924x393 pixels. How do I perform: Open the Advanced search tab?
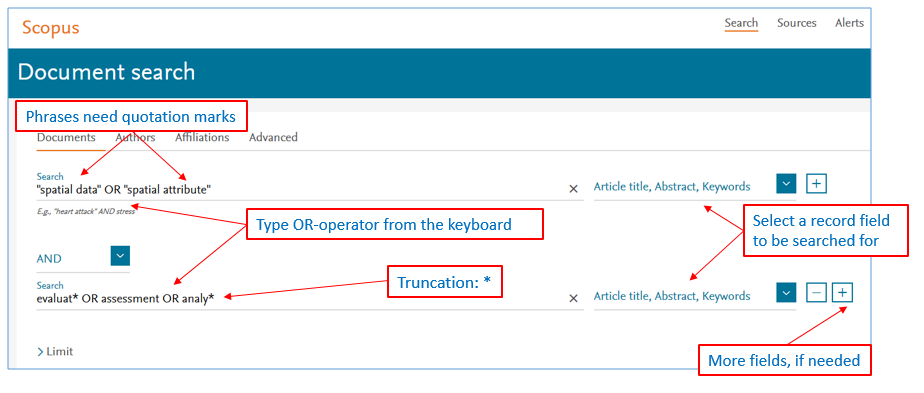coord(273,137)
